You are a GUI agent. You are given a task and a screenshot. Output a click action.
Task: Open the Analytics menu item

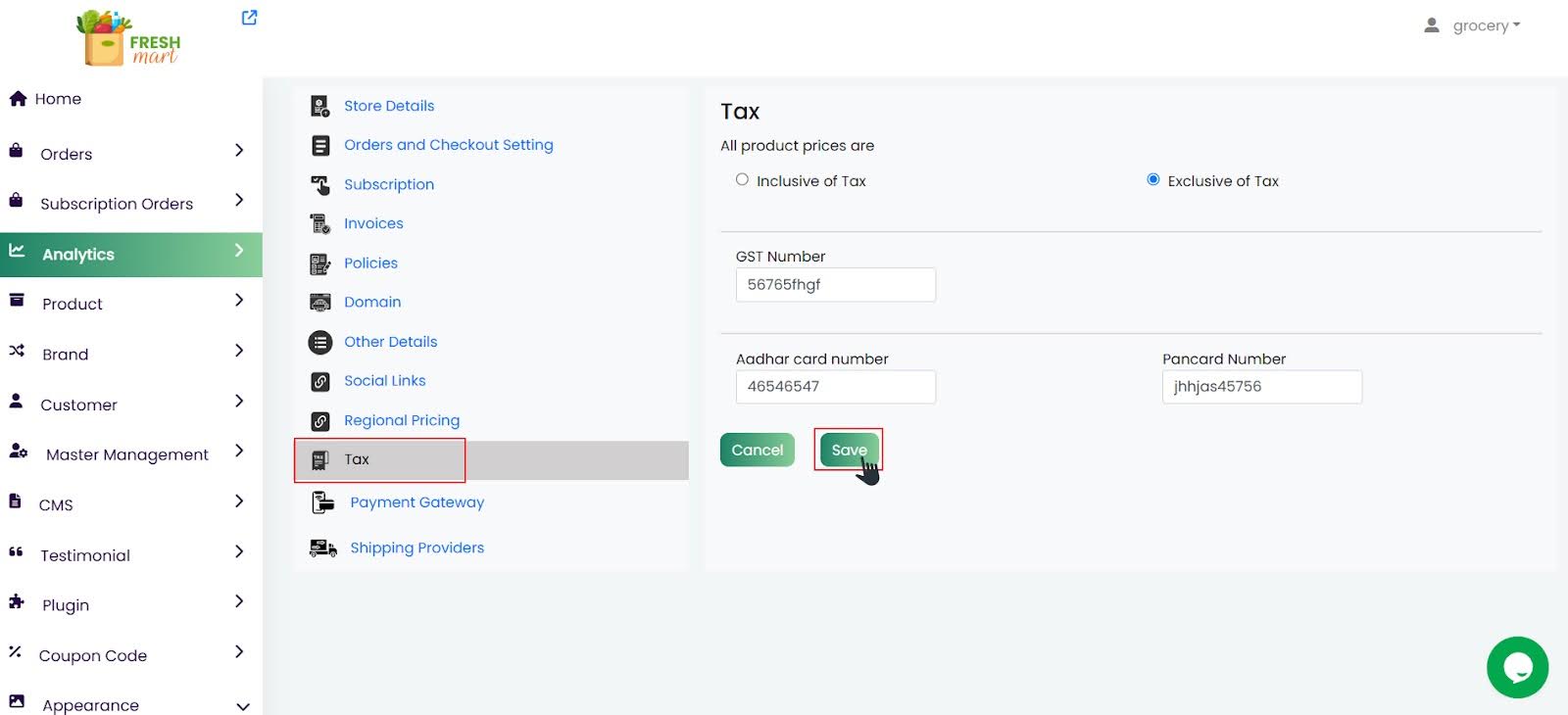(x=78, y=255)
